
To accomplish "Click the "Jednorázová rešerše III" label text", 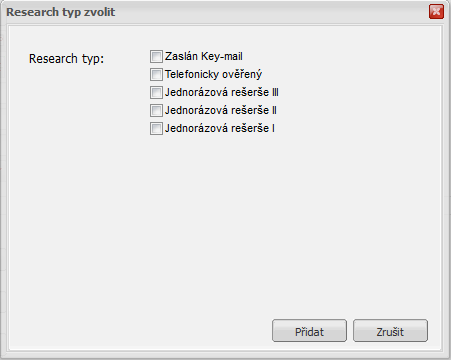I will 222,92.
